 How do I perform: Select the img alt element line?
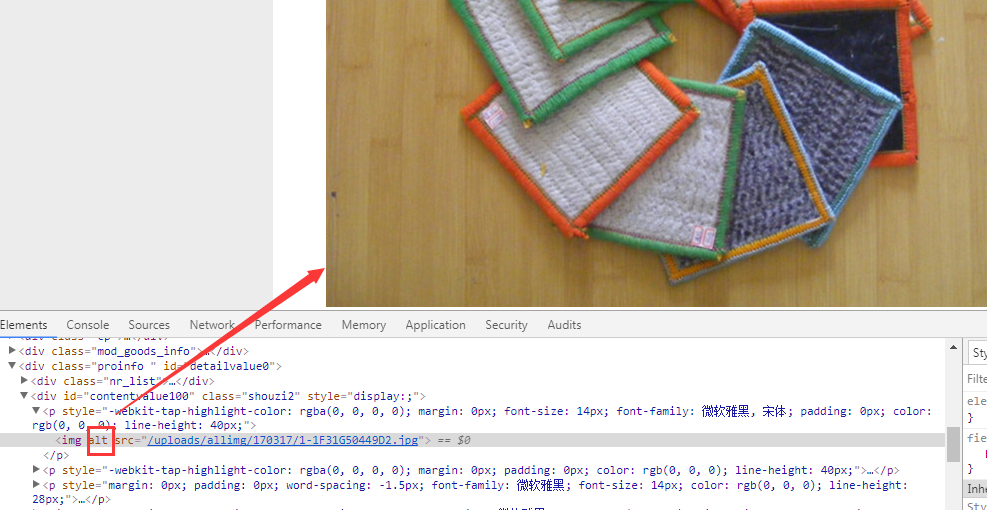(472, 440)
